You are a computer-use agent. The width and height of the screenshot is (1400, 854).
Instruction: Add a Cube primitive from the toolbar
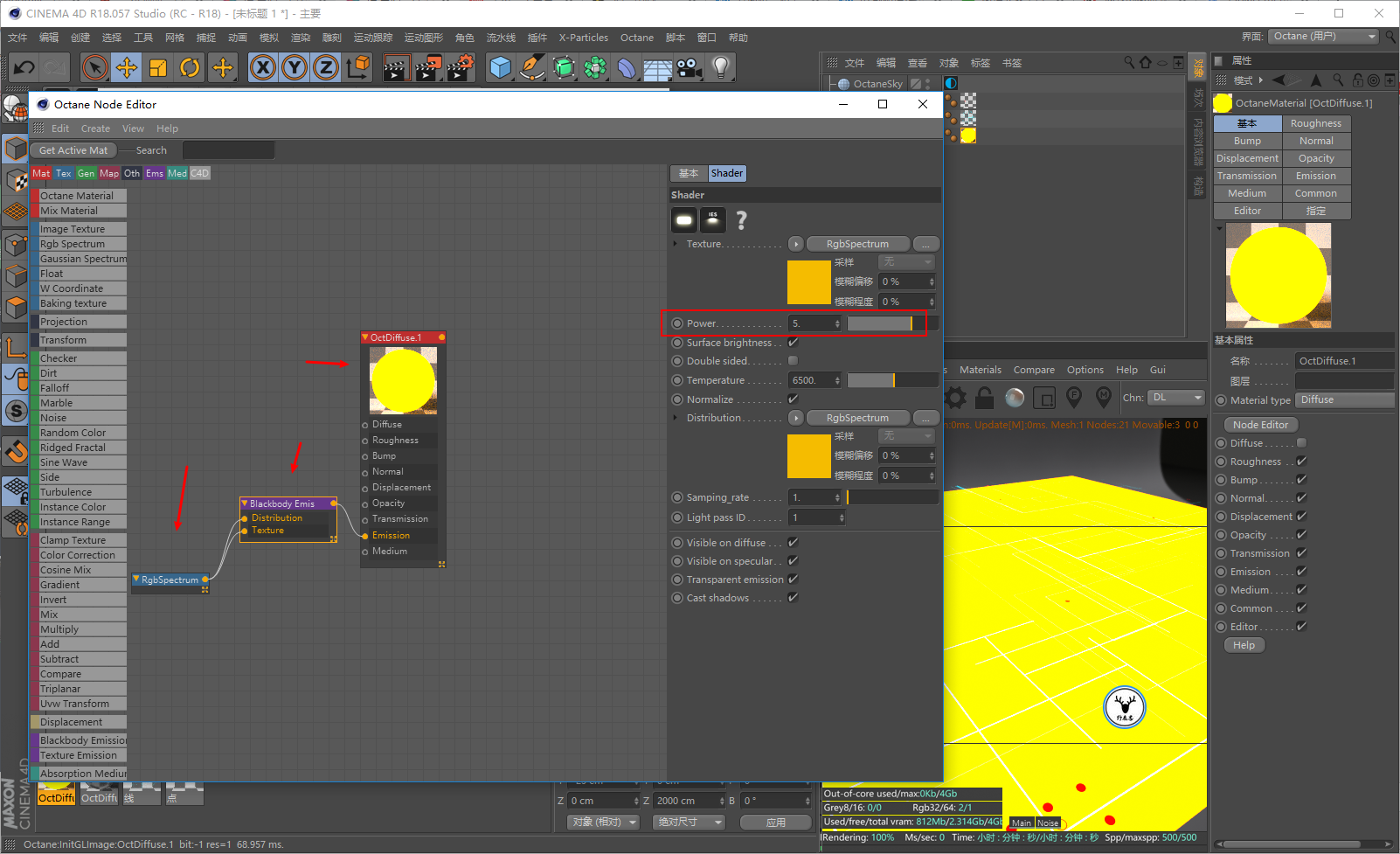point(500,67)
